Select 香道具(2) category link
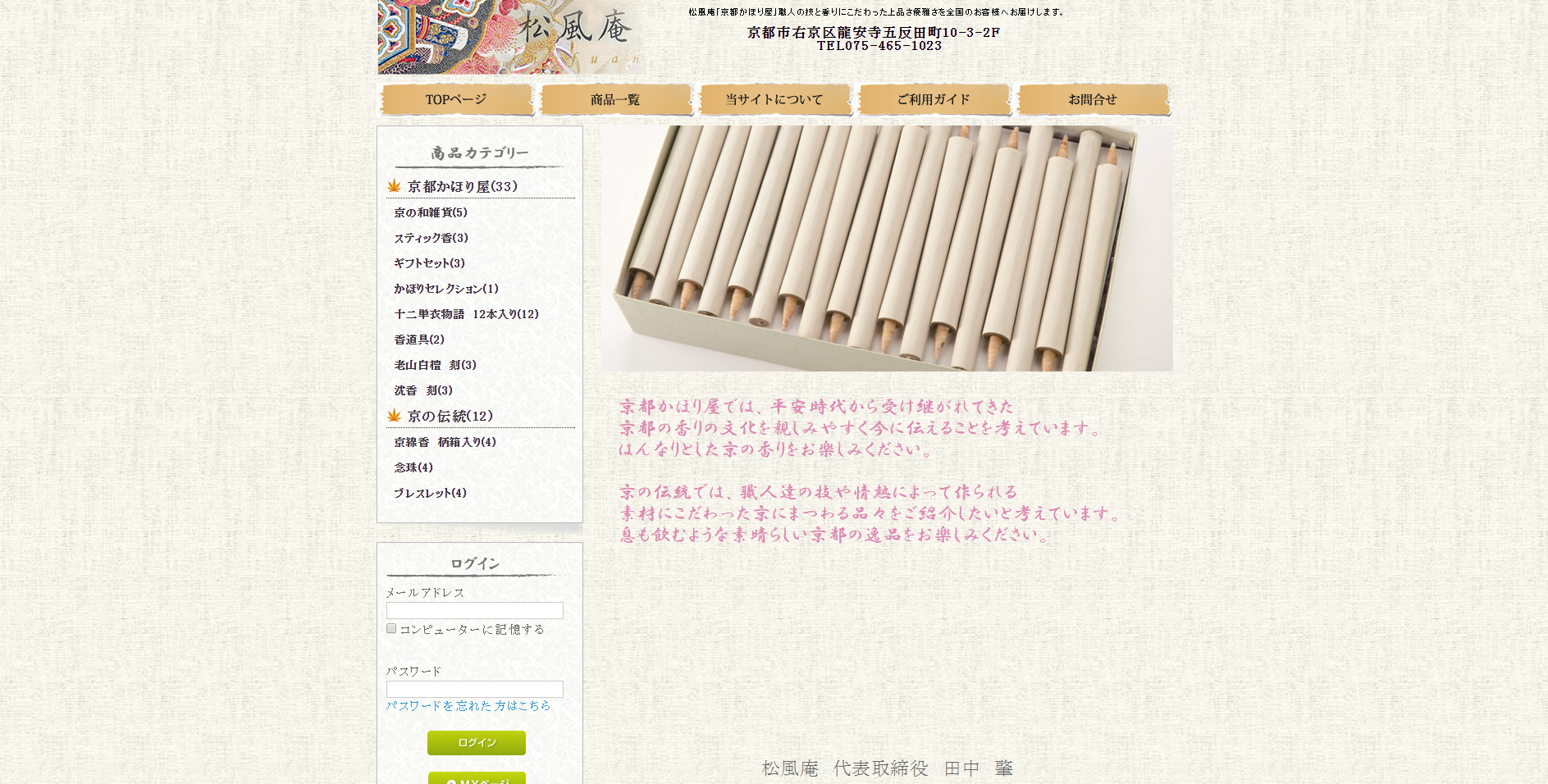The width and height of the screenshot is (1548, 784). [x=419, y=340]
